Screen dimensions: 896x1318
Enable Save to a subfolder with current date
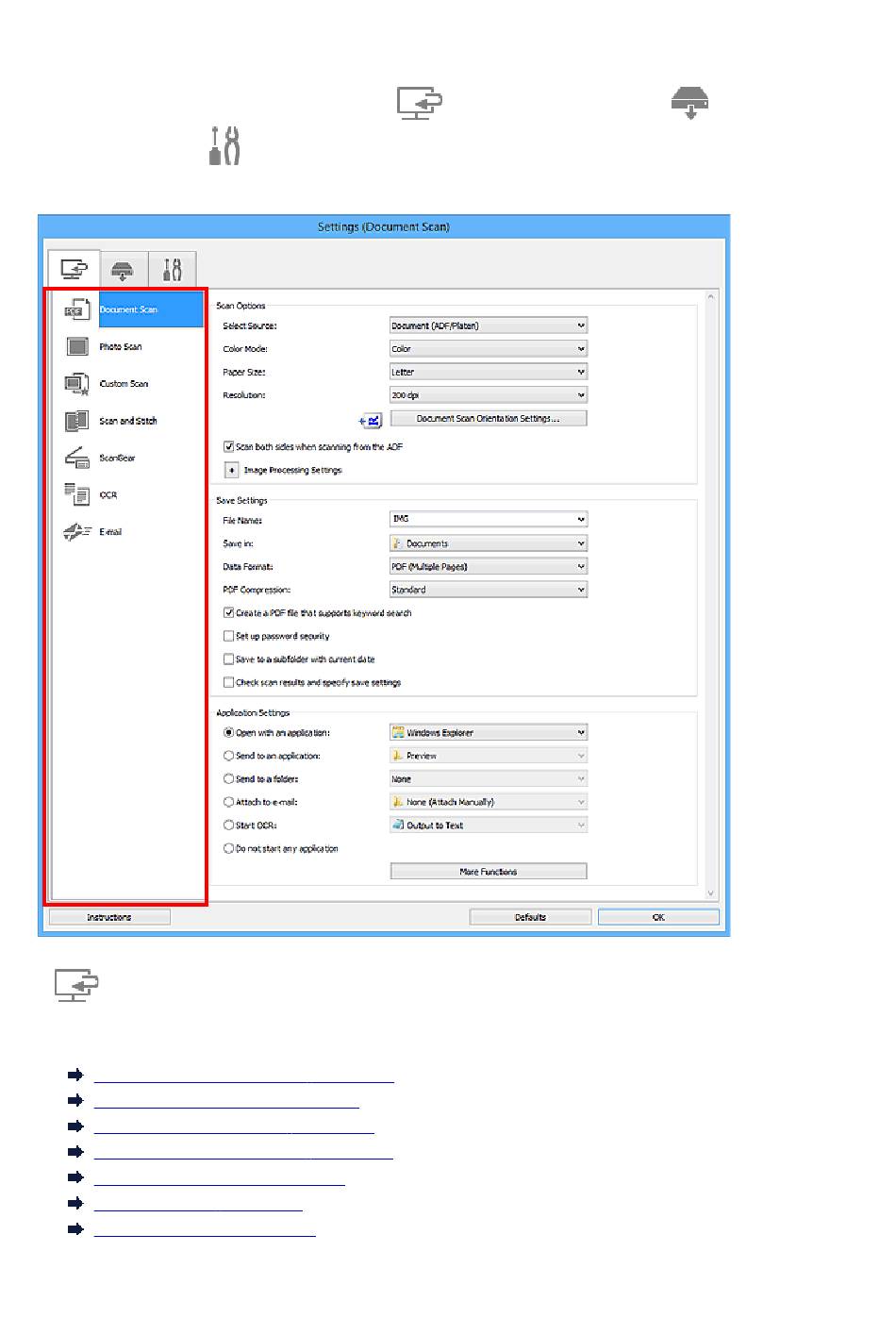pyautogui.click(x=228, y=659)
